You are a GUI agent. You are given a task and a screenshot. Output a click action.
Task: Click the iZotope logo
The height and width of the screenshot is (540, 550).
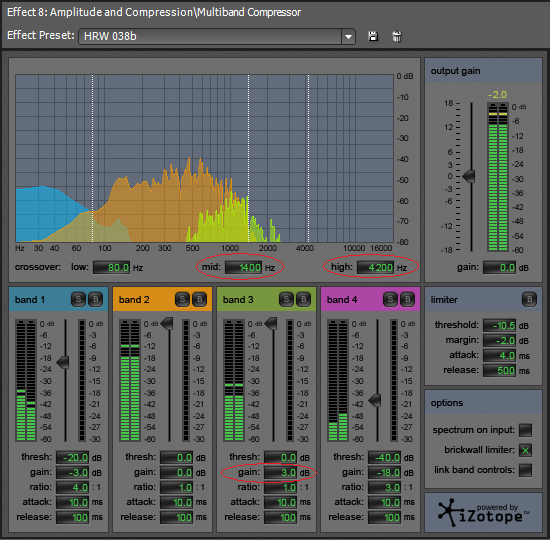click(483, 513)
